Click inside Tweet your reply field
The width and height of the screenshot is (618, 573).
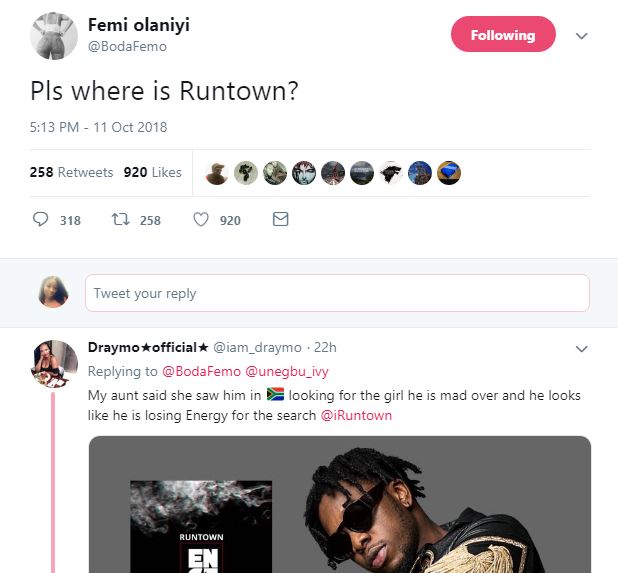coord(337,293)
